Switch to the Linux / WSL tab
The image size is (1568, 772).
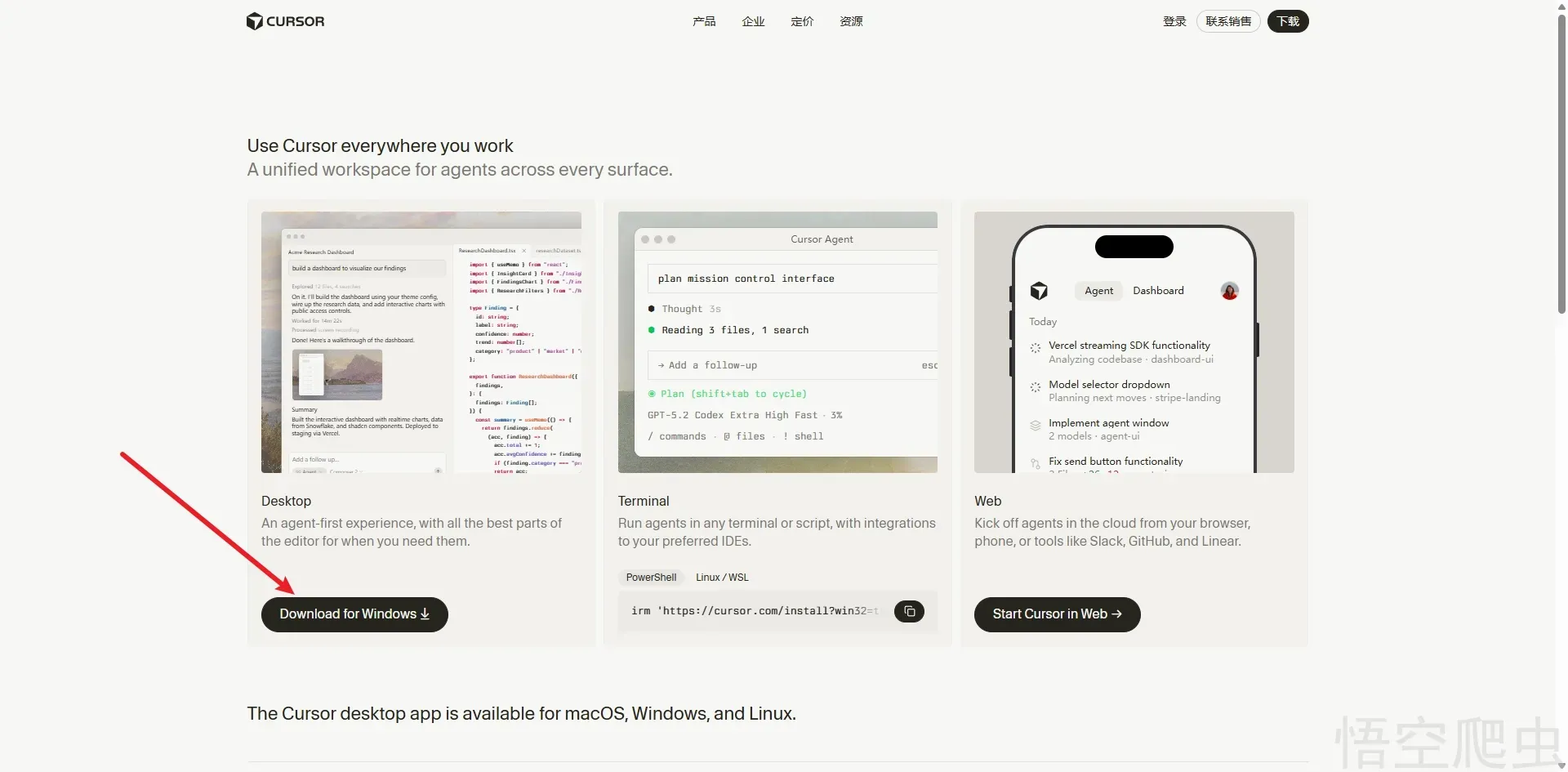pos(722,578)
